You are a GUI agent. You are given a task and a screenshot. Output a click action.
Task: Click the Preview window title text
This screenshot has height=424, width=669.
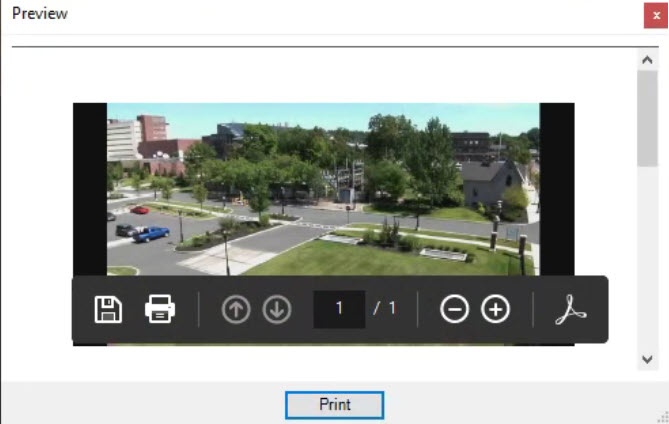40,14
